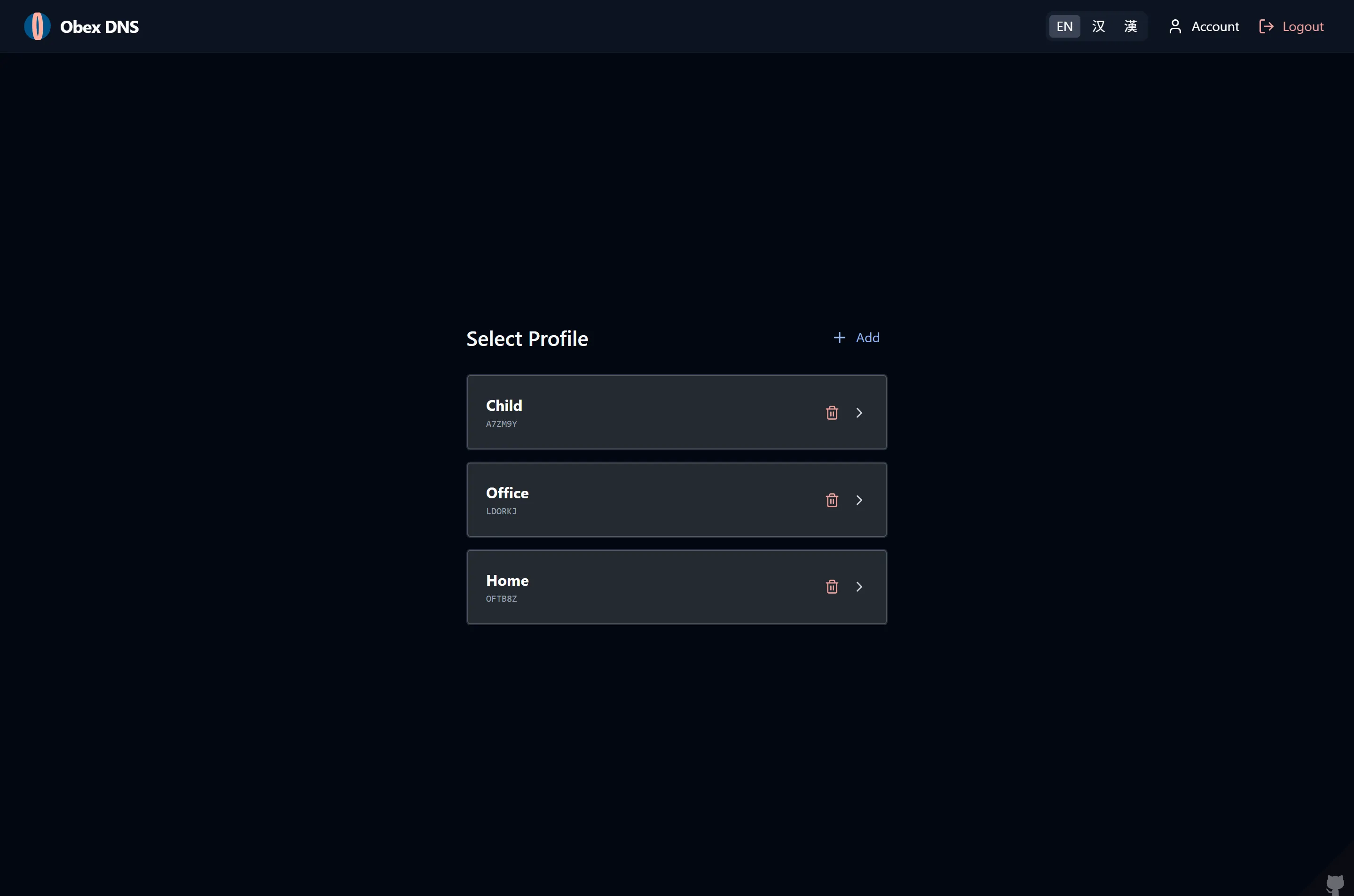Viewport: 1354px width, 896px height.
Task: Click the Obex DNS title text
Action: pos(99,27)
